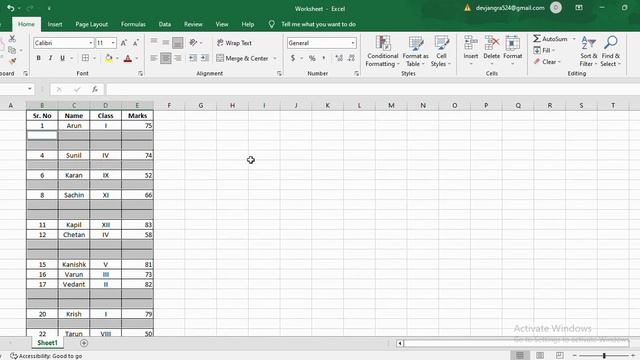Decrease font size with smaller A icon
The image size is (640, 360).
136,43
